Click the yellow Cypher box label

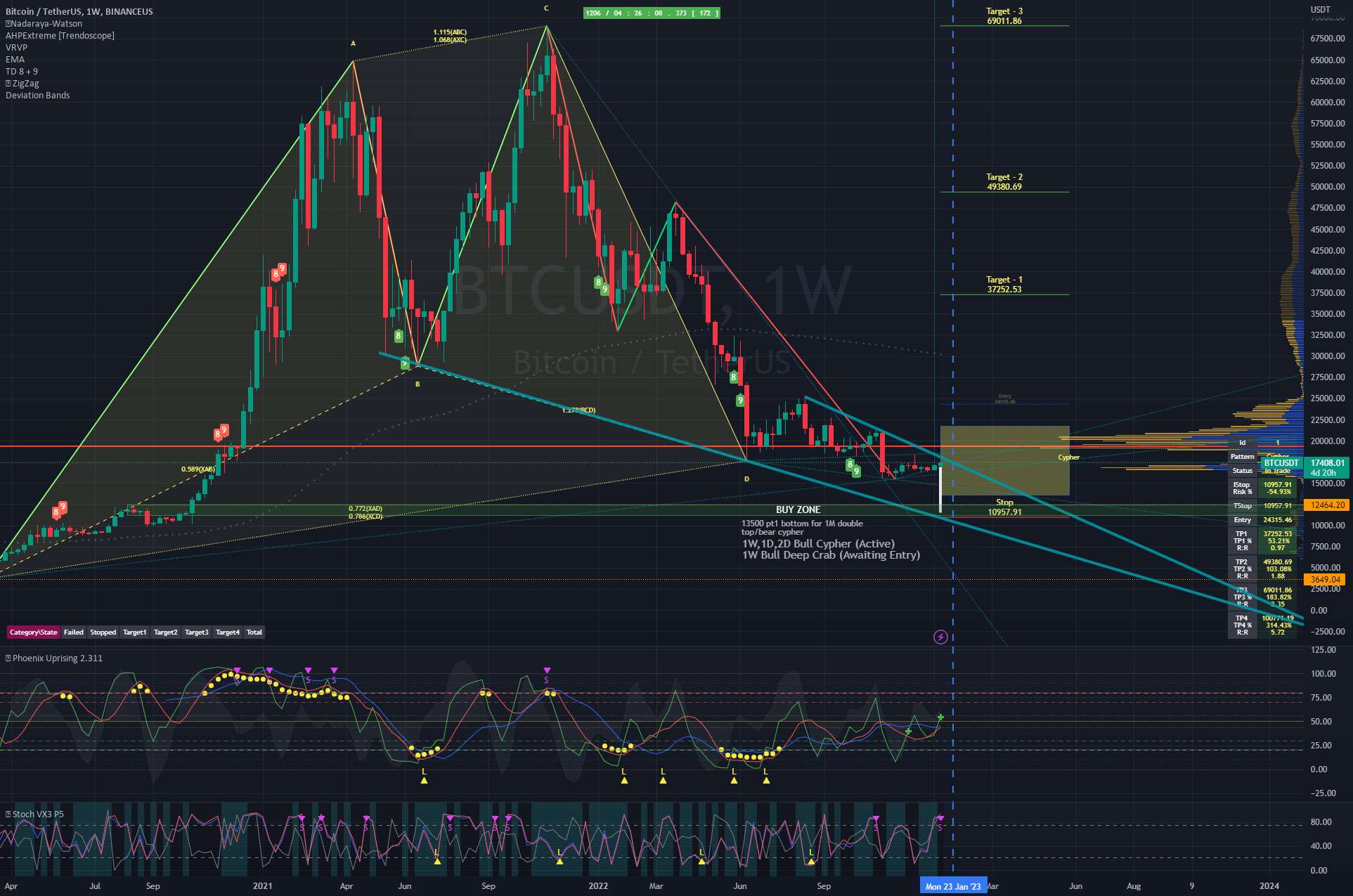1068,457
